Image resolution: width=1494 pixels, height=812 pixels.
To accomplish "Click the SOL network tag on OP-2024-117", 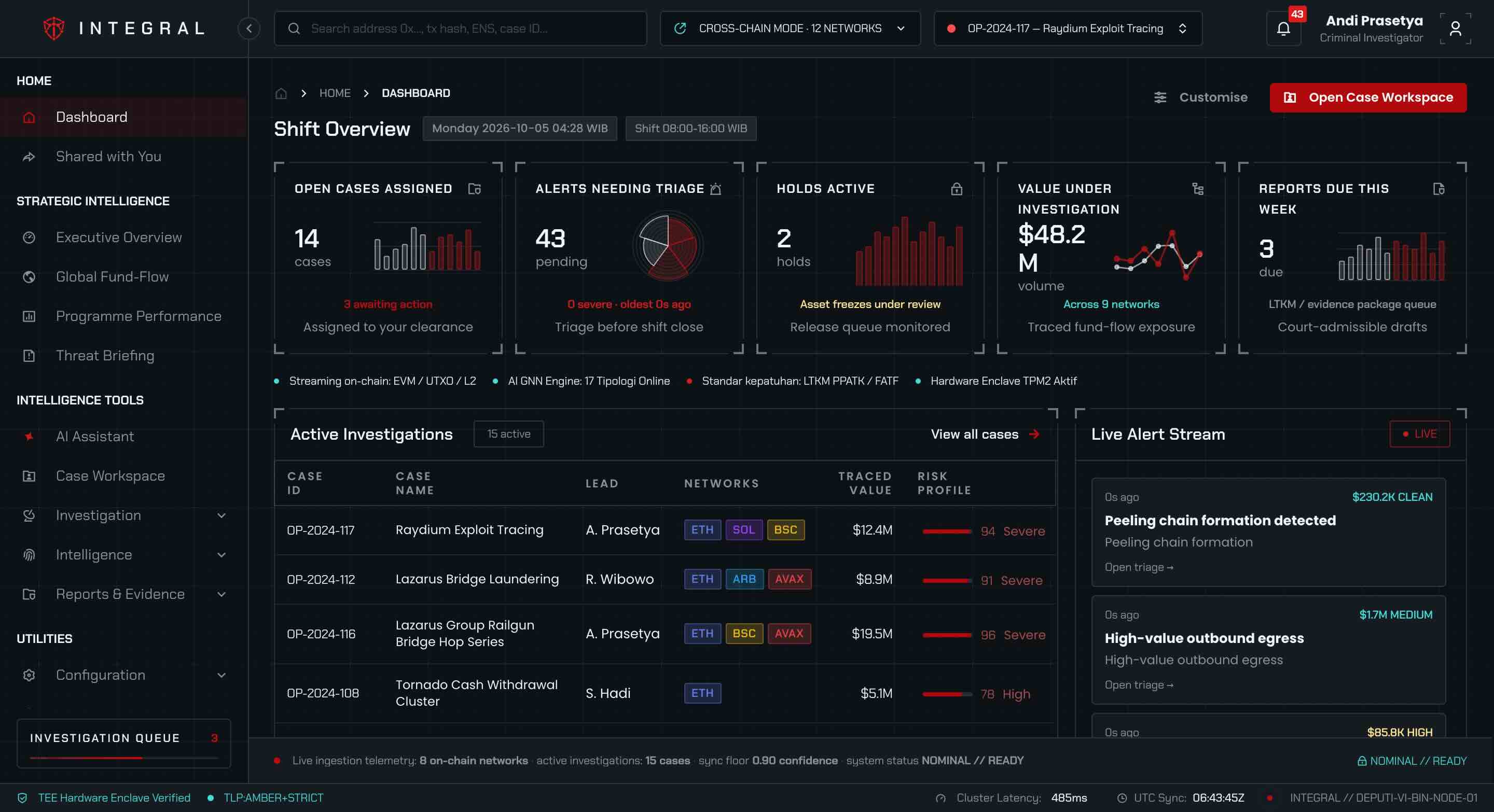I will click(743, 530).
